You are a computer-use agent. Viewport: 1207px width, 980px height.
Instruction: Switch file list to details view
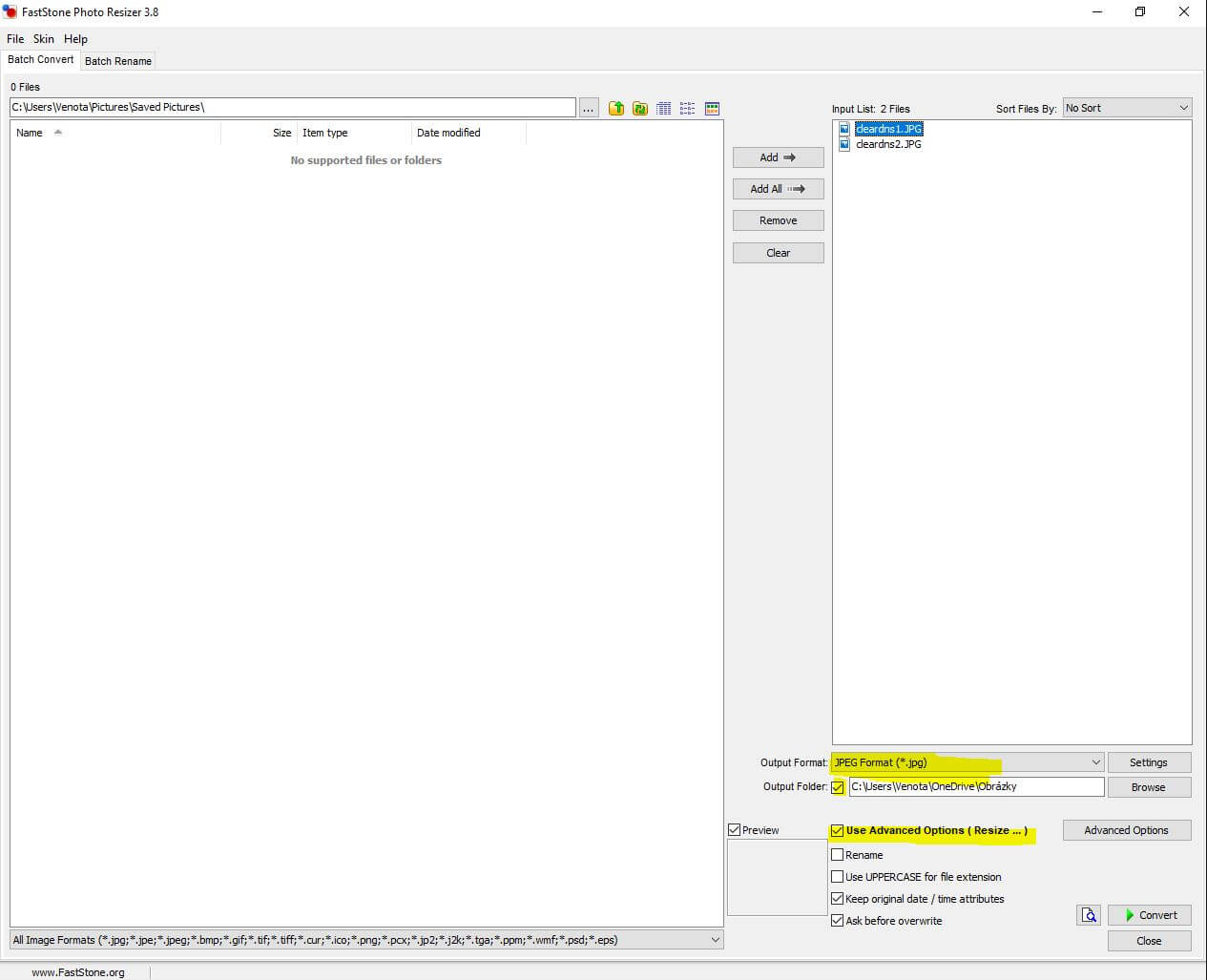pyautogui.click(x=664, y=108)
